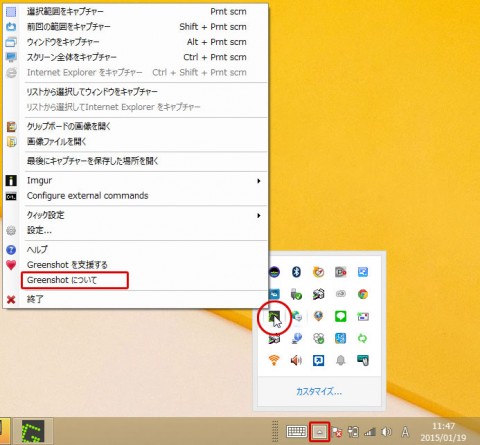Open the green LINE tray icon
The image size is (480, 445).
(340, 316)
